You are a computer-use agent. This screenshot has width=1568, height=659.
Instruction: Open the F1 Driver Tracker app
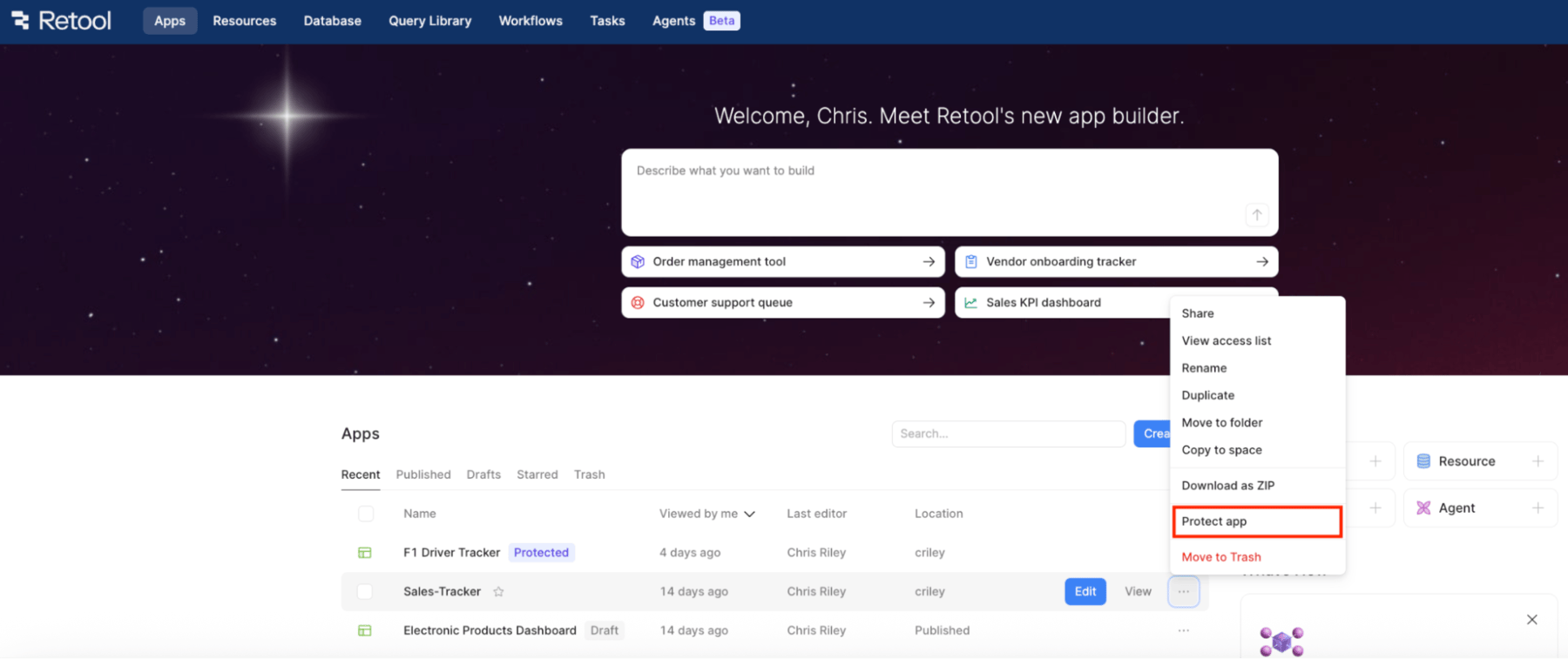coord(451,553)
